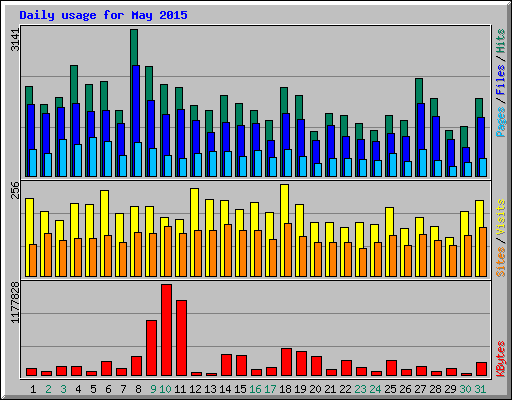Click the green day 24 label
The height and width of the screenshot is (400, 512).
tap(375, 389)
